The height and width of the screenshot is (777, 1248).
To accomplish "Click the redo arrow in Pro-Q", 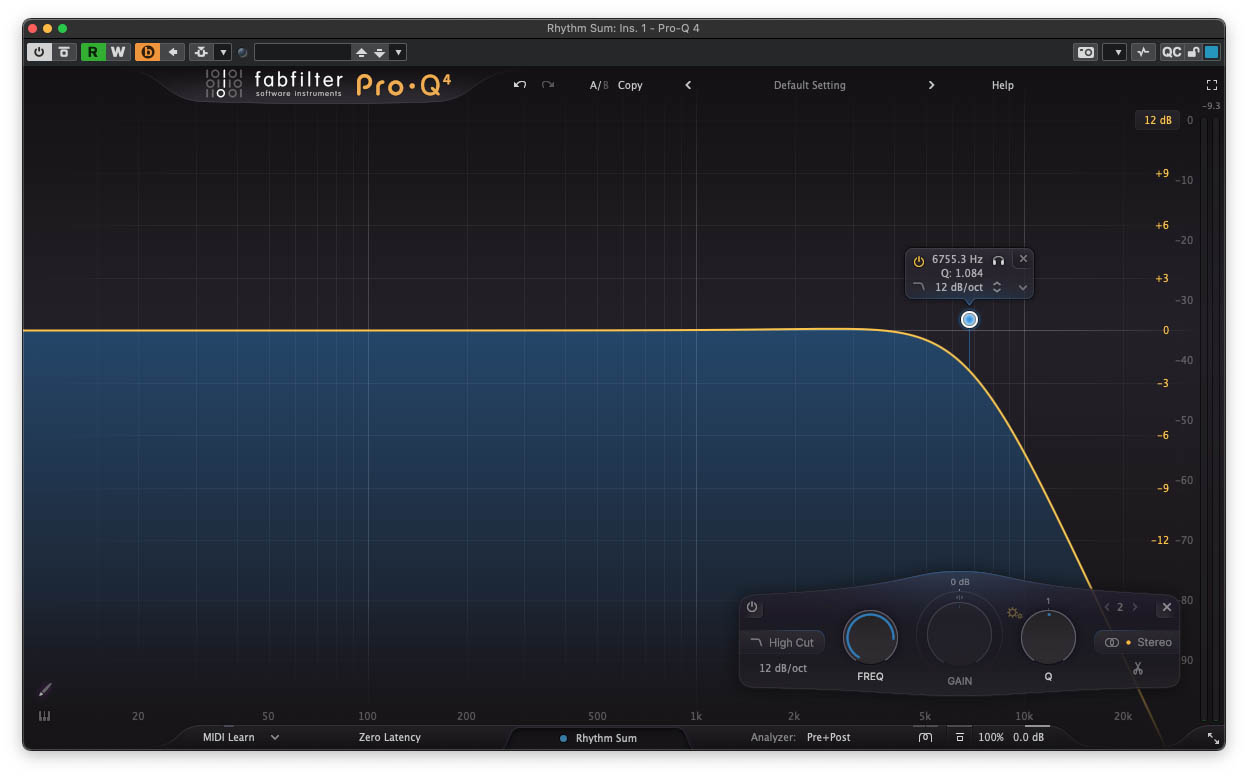I will pos(547,85).
